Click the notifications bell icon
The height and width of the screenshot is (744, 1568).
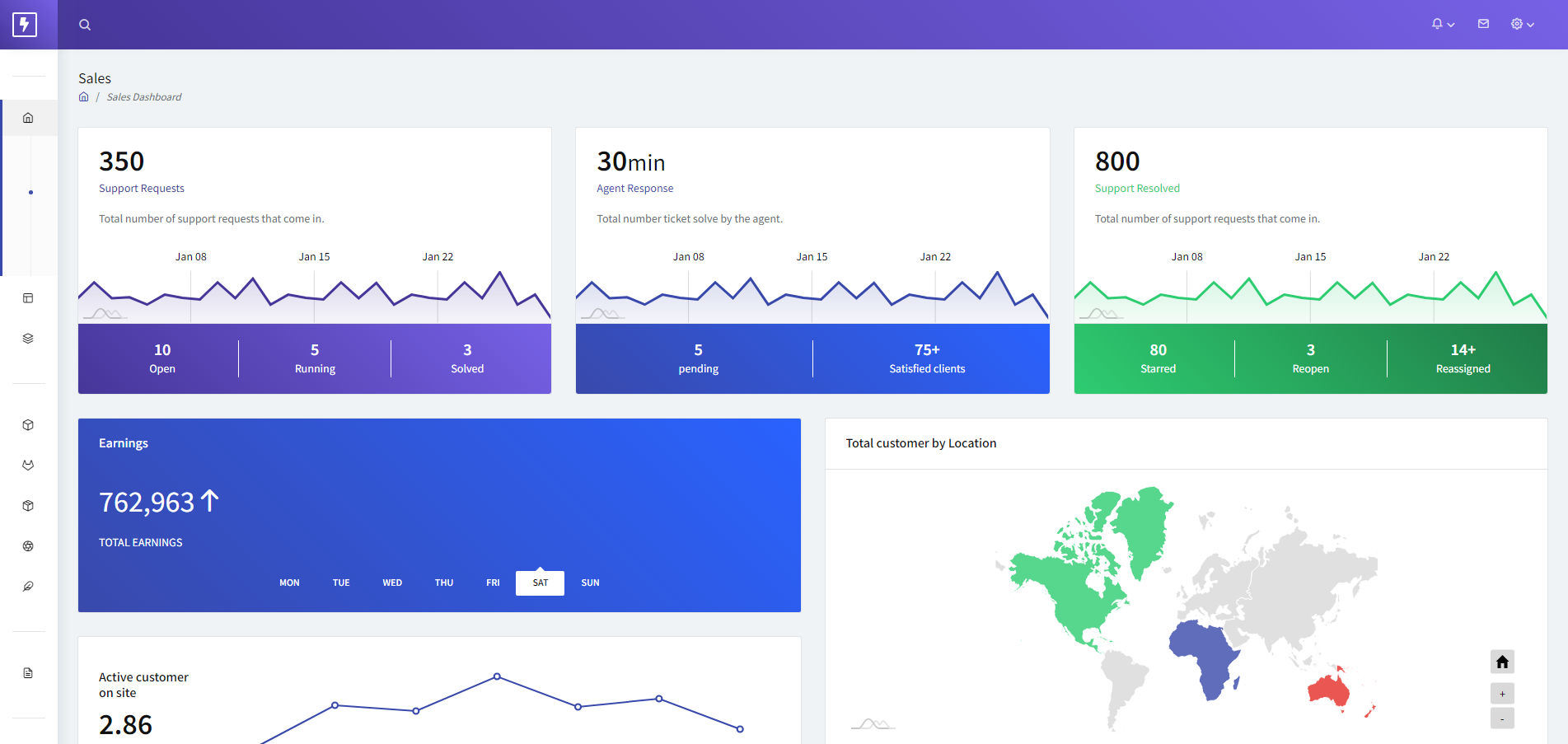(1438, 24)
